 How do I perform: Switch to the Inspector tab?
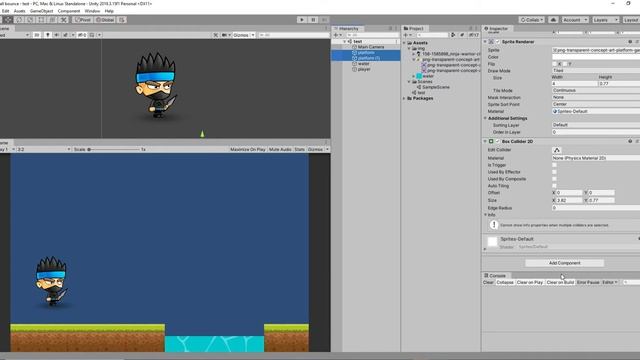click(496, 28)
